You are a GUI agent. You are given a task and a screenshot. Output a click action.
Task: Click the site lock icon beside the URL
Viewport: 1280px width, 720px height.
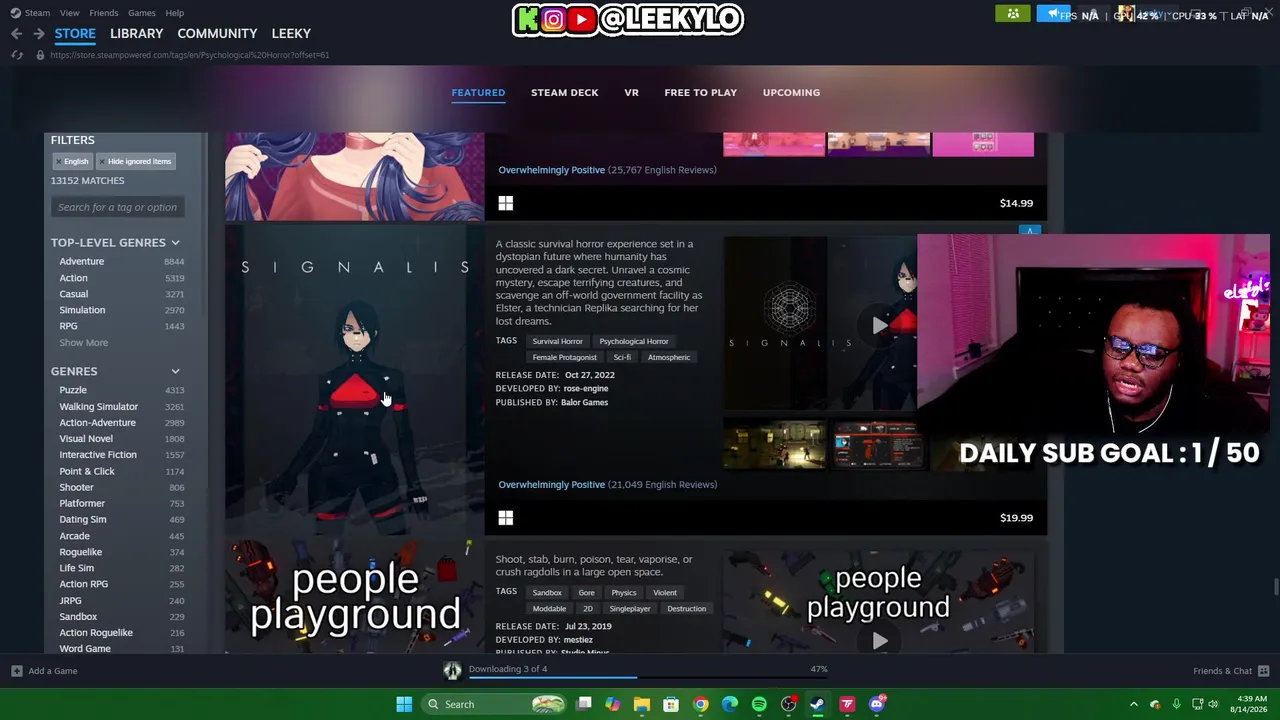(x=40, y=55)
